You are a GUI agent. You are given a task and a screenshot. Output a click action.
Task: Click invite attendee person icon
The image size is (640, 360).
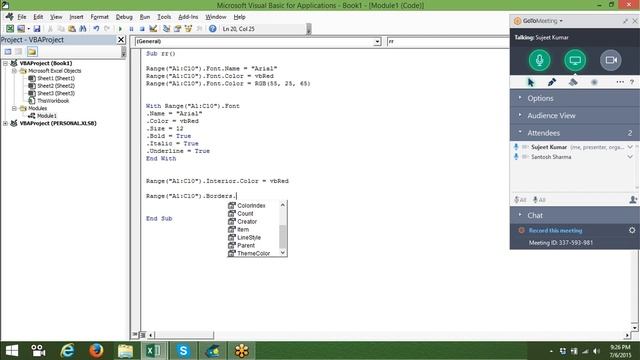tap(633, 200)
